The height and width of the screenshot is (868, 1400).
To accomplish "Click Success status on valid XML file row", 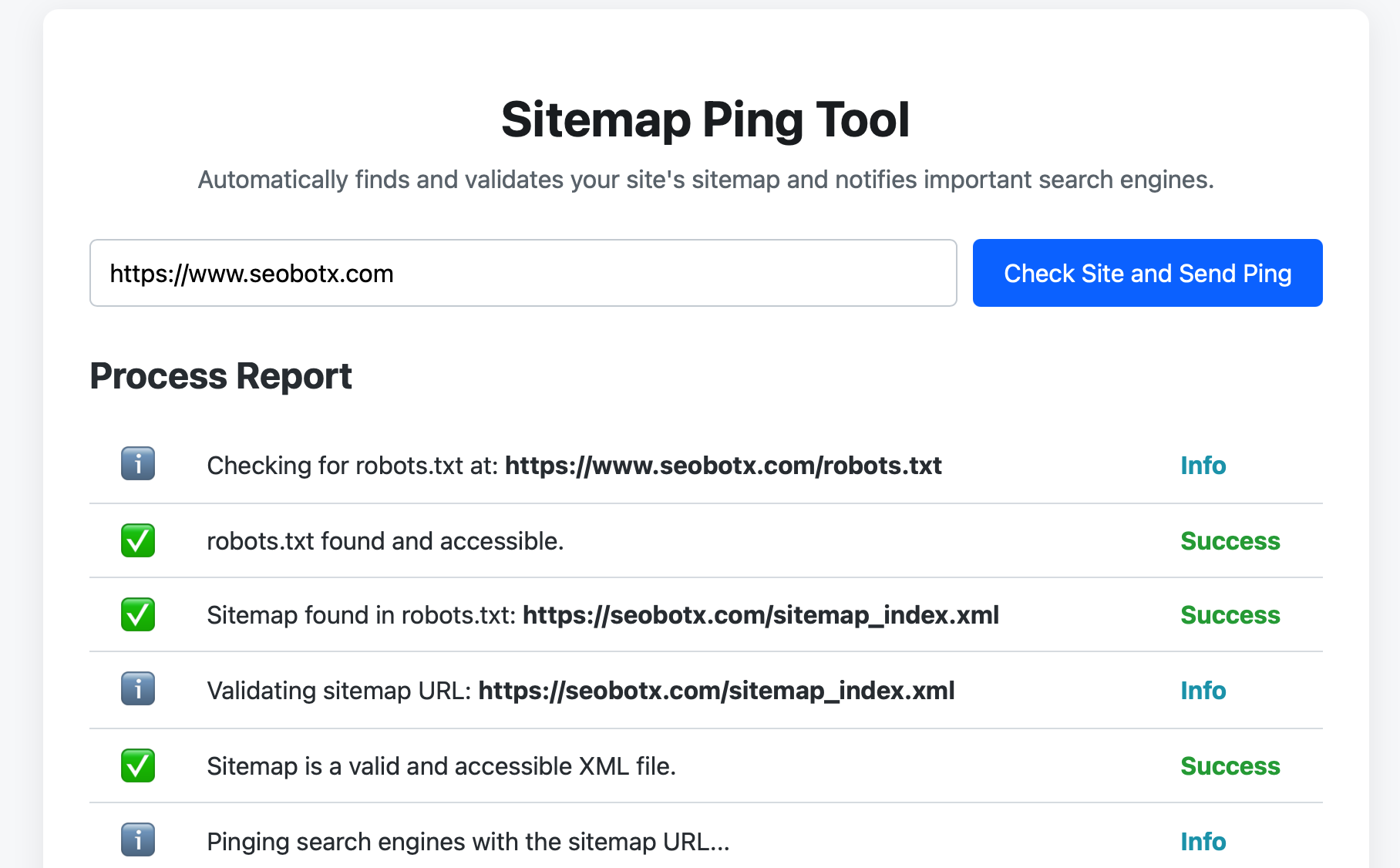I will click(1230, 766).
